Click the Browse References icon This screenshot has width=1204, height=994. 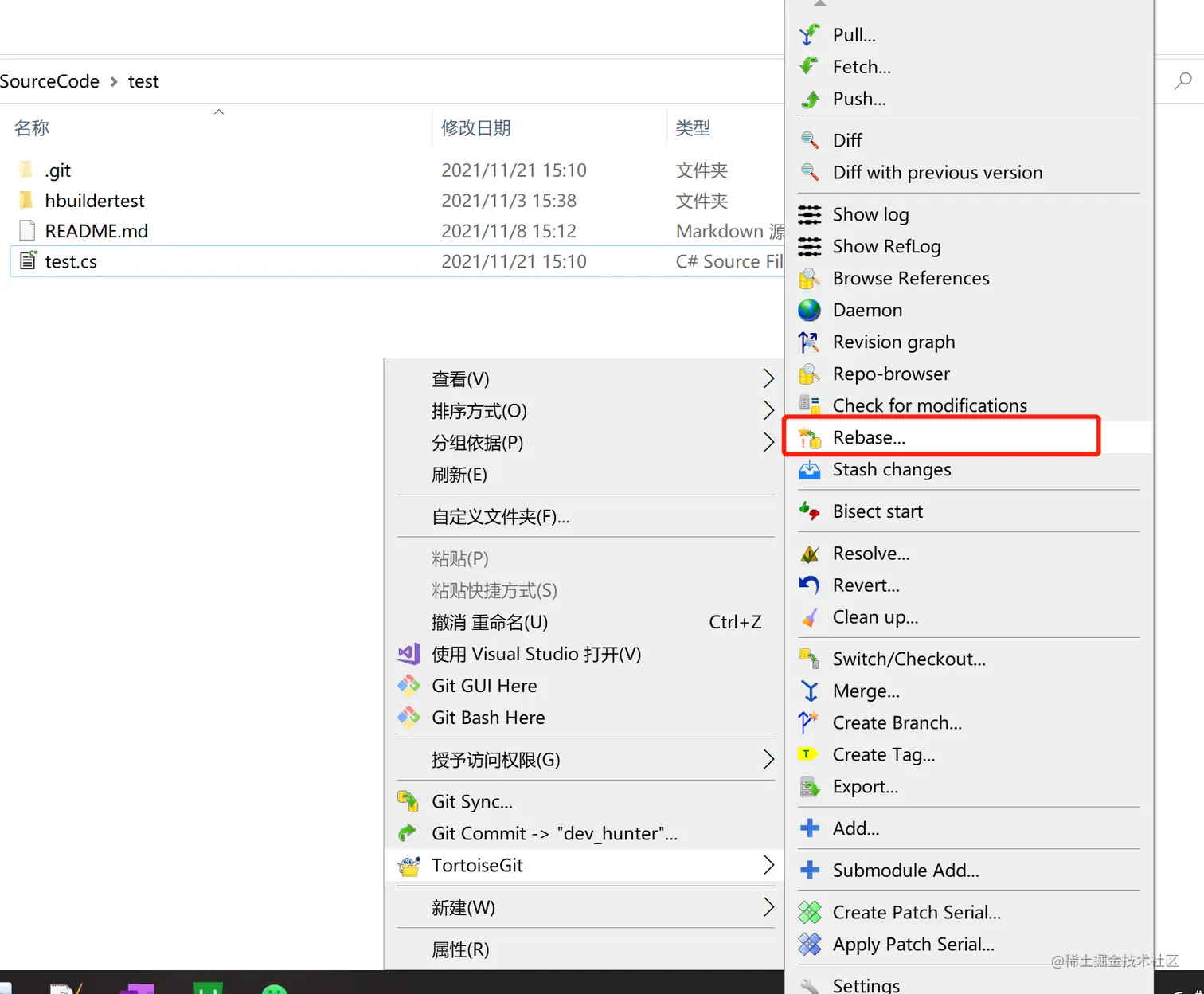(810, 278)
